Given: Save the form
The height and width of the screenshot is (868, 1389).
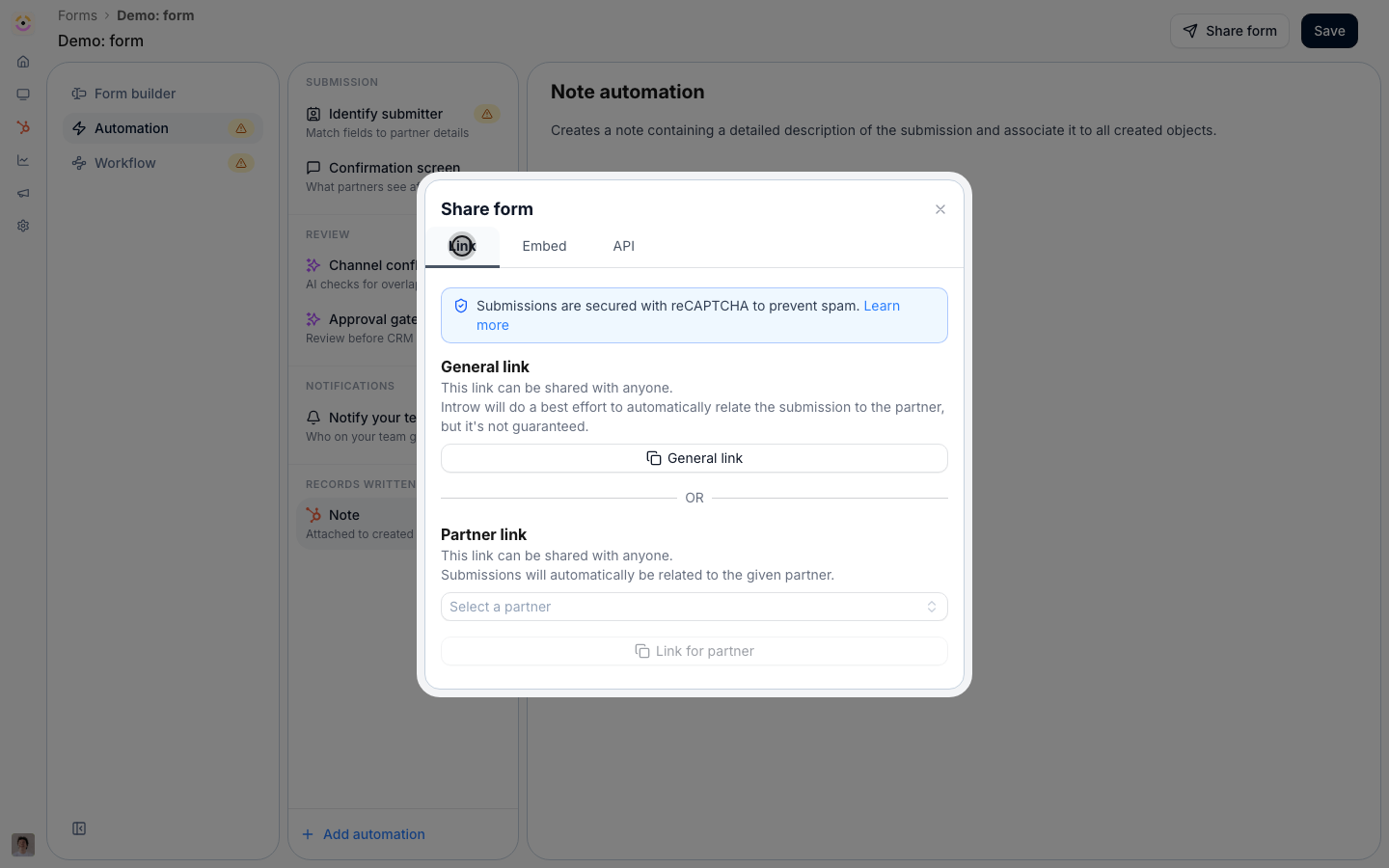Looking at the screenshot, I should [x=1329, y=31].
